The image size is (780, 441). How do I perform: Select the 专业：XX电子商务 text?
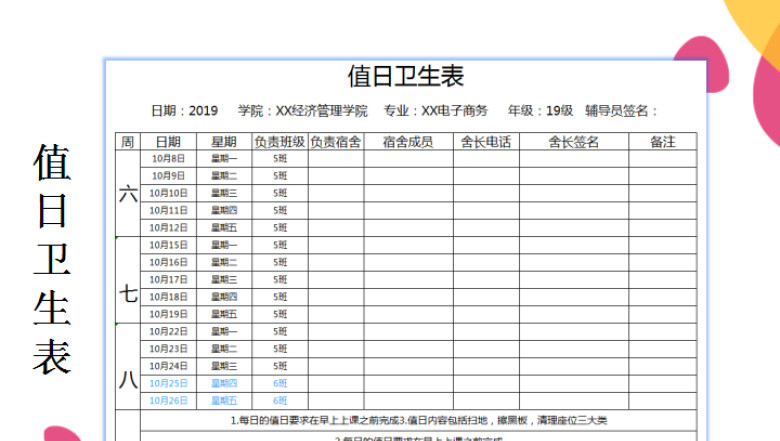(x=435, y=110)
